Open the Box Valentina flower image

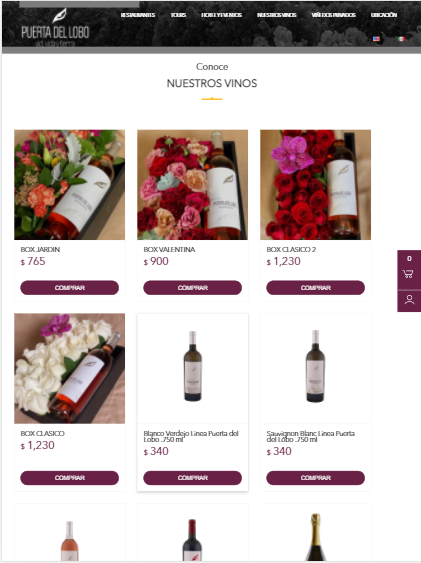point(192,185)
